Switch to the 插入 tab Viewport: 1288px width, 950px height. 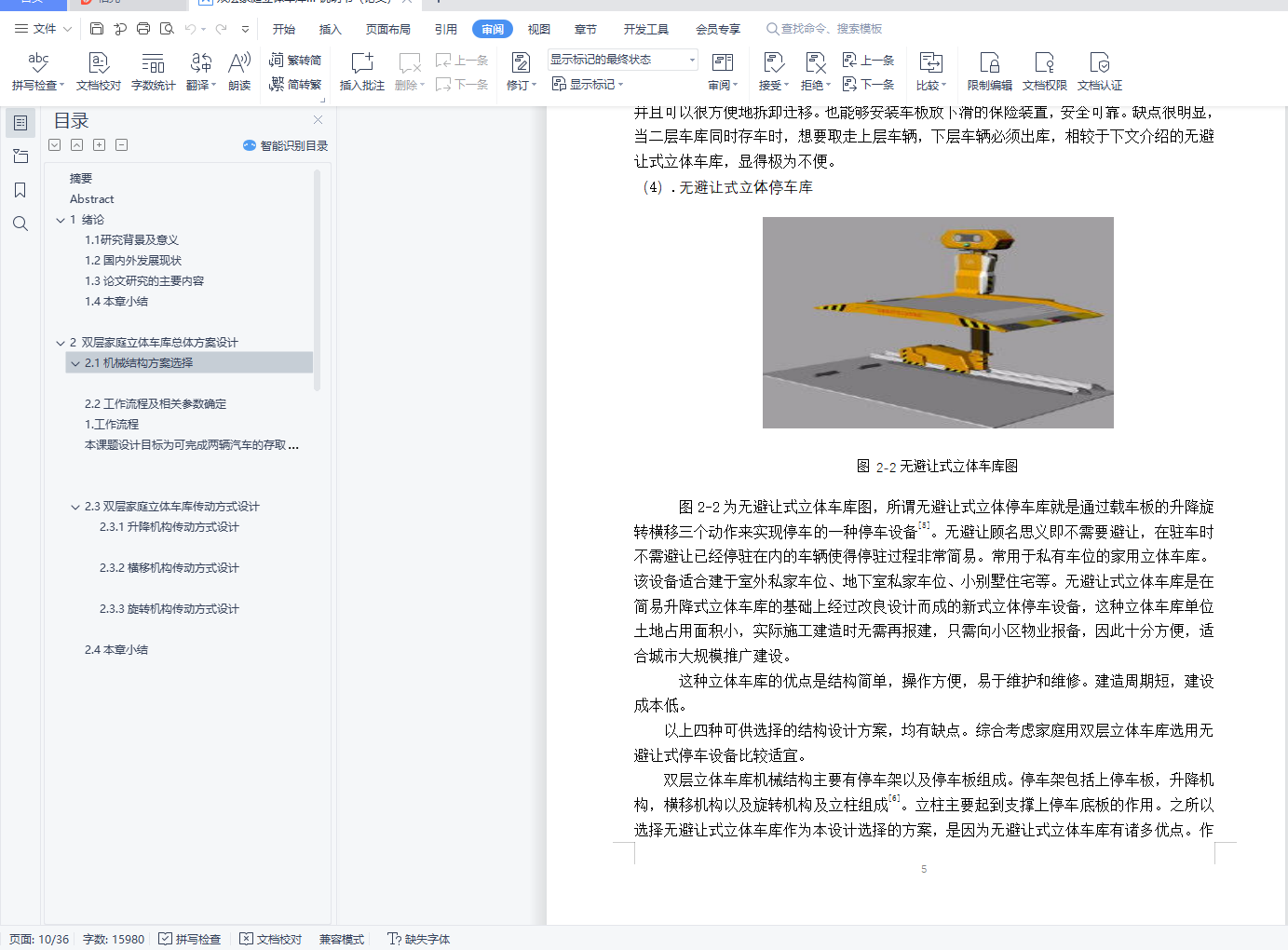point(331,29)
